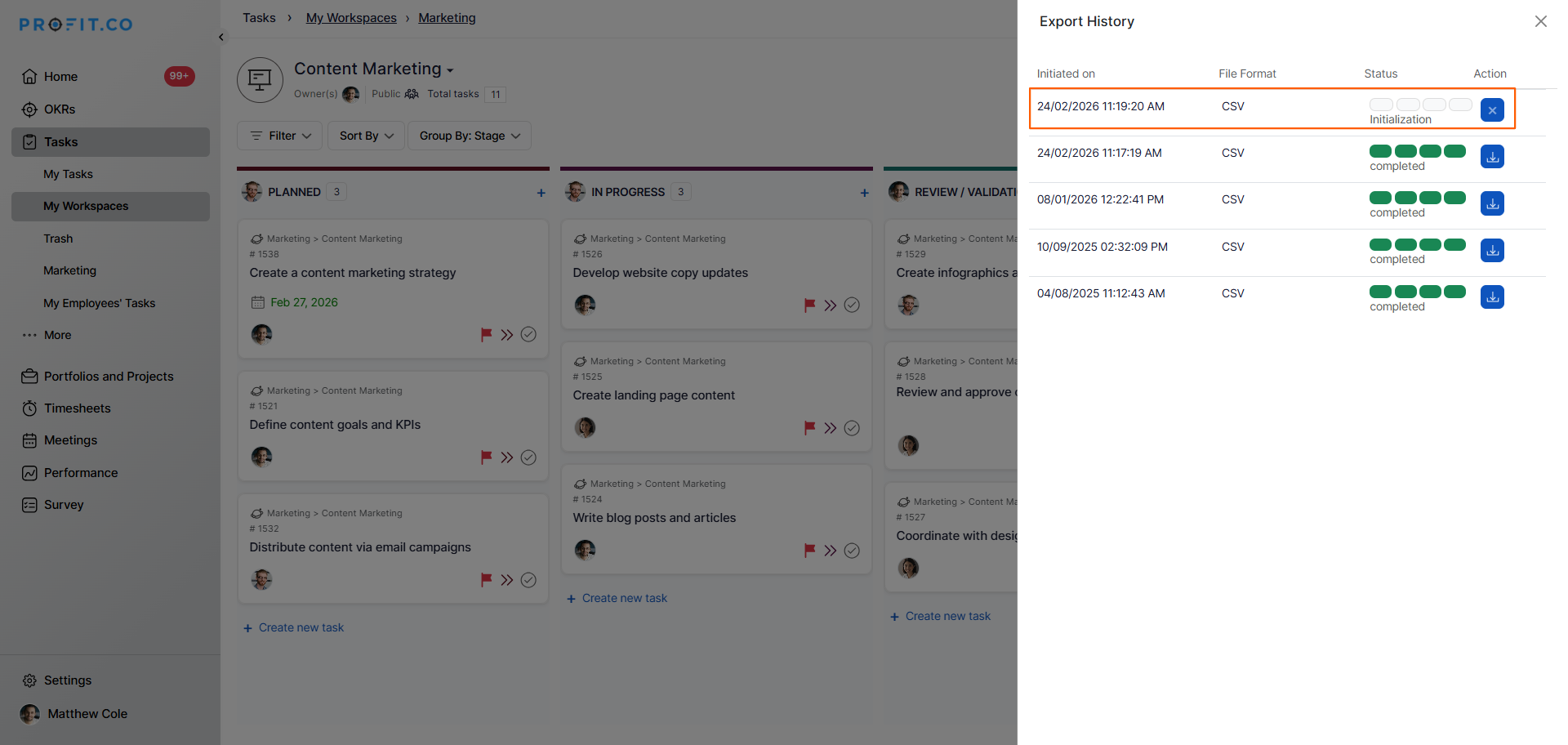Click priority flag on 'Define content goals and KPIs'
The width and height of the screenshot is (1568, 745).
click(486, 457)
